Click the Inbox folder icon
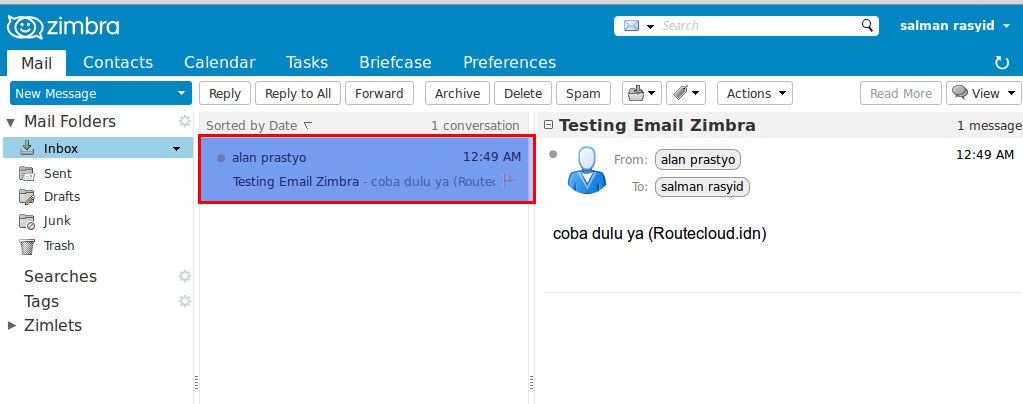 coord(27,148)
